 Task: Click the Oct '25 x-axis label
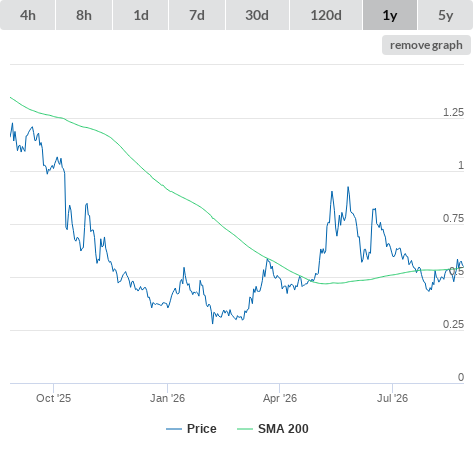point(53,398)
